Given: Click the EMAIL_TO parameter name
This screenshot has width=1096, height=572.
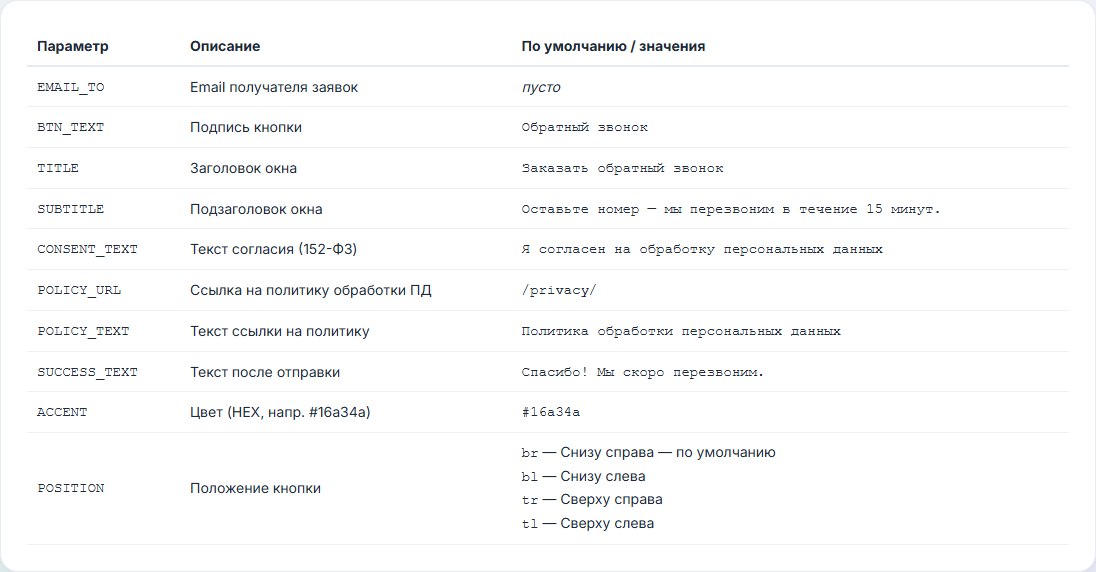Looking at the screenshot, I should pyautogui.click(x=71, y=87).
